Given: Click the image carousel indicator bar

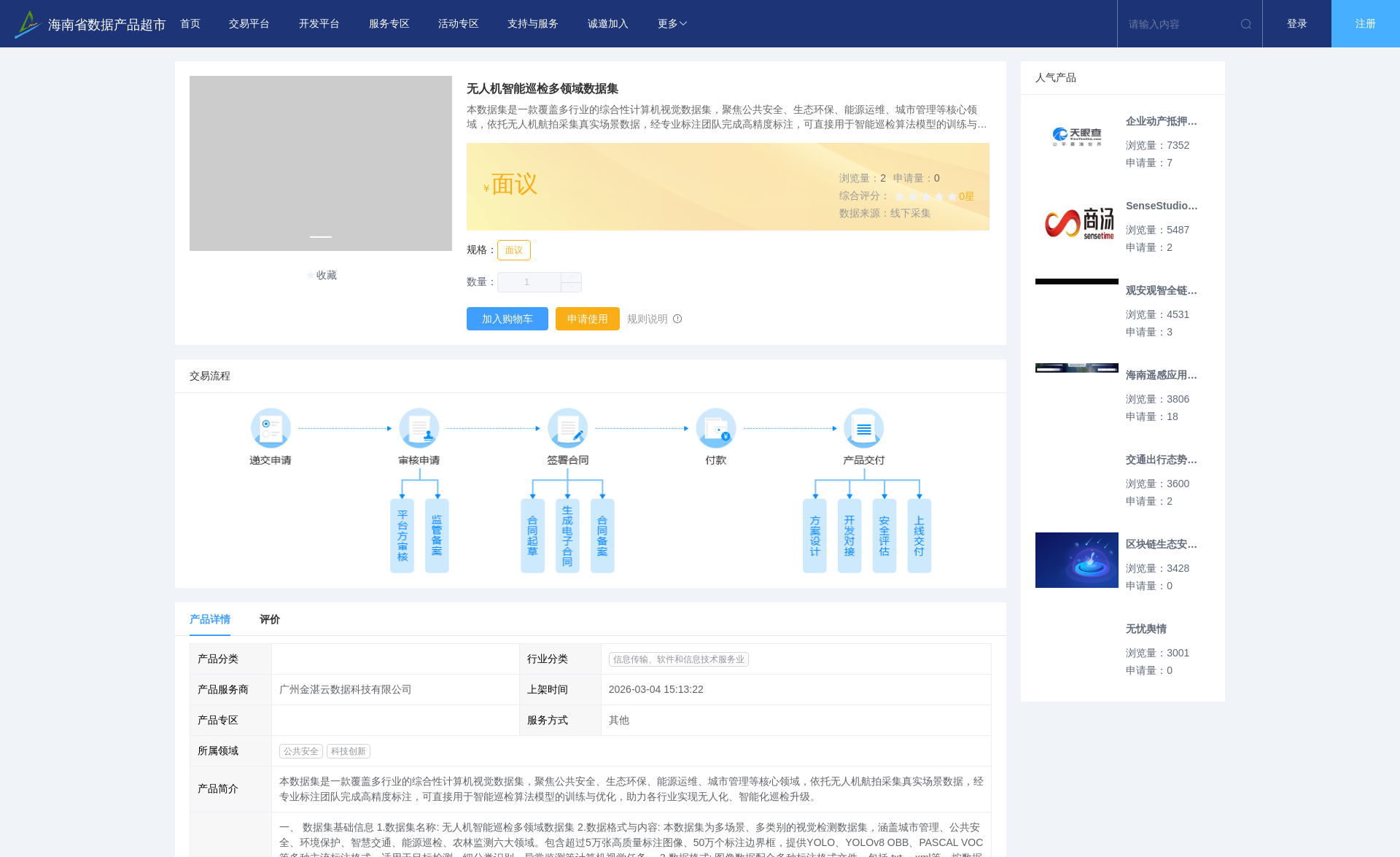Looking at the screenshot, I should (321, 237).
